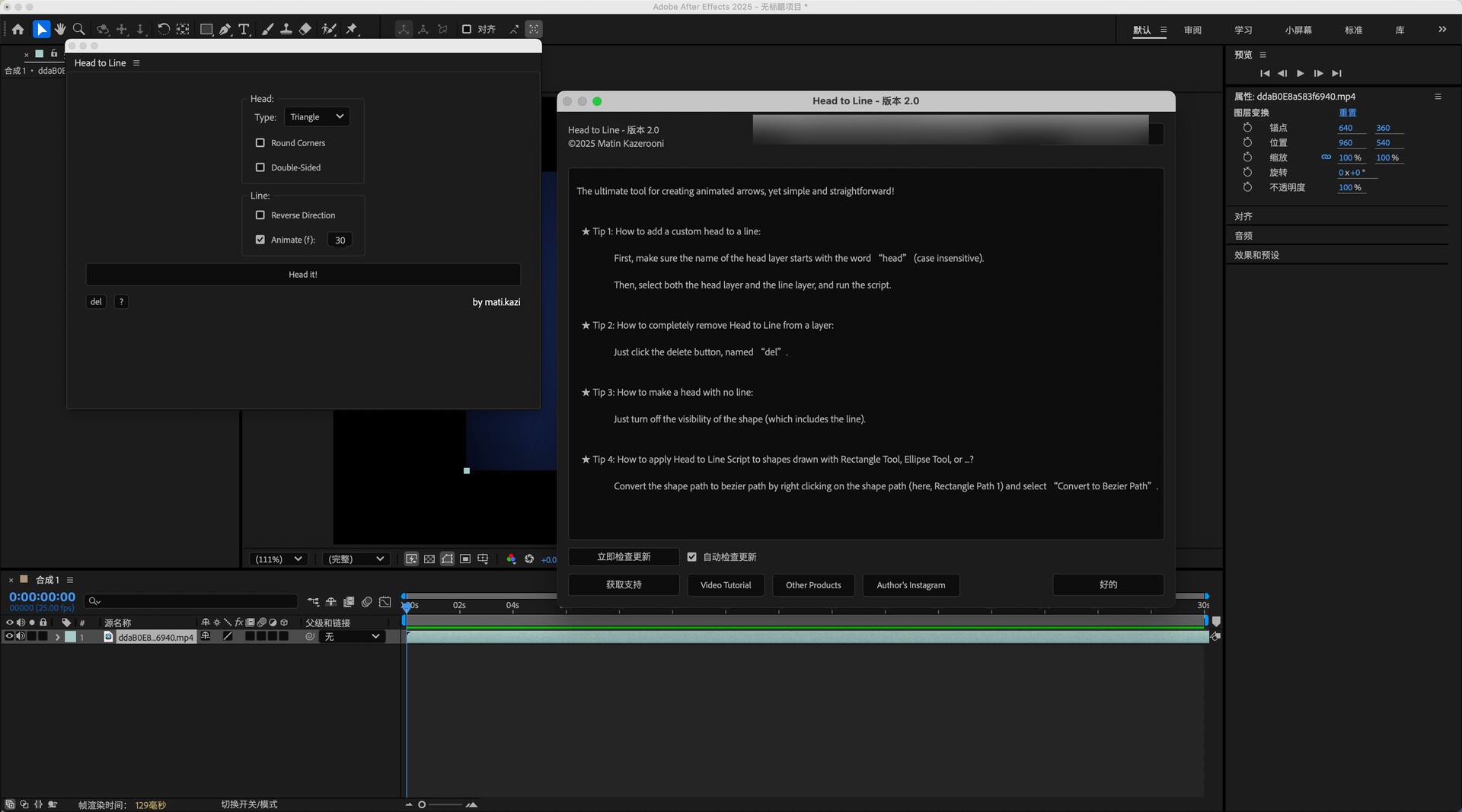Open grid and guide options

(483, 559)
